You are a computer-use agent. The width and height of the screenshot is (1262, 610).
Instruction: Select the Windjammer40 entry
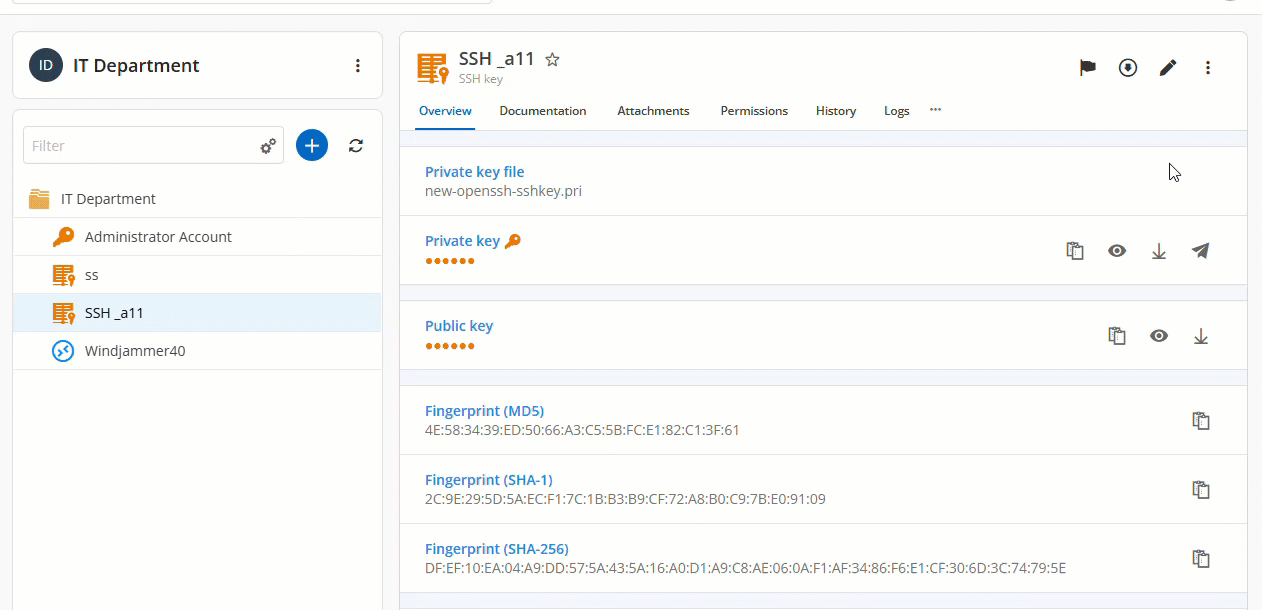(x=135, y=351)
